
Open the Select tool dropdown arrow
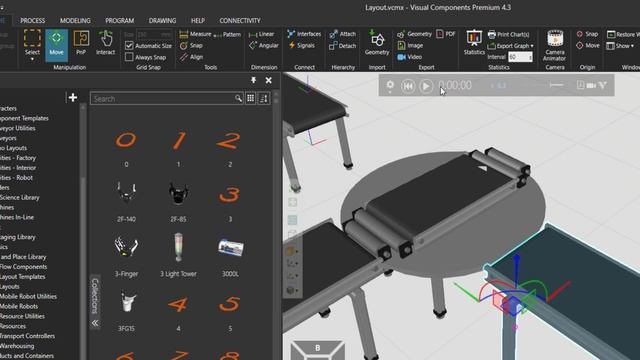[x=32, y=60]
